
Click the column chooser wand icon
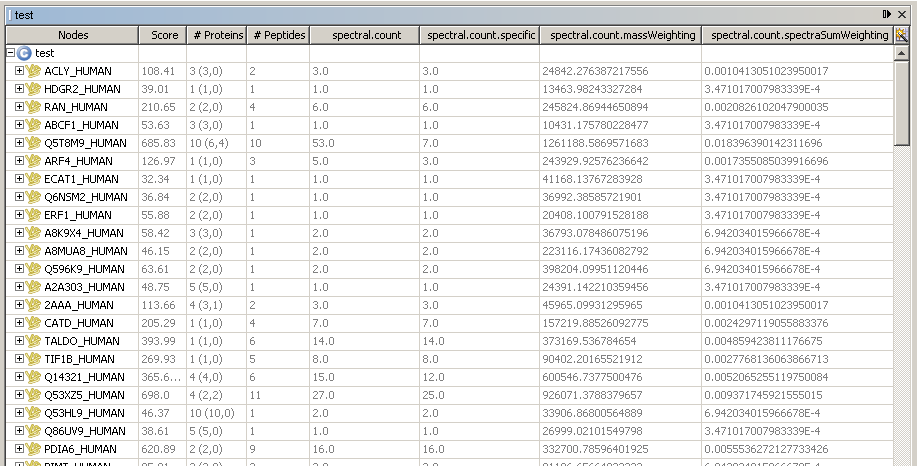click(x=901, y=35)
